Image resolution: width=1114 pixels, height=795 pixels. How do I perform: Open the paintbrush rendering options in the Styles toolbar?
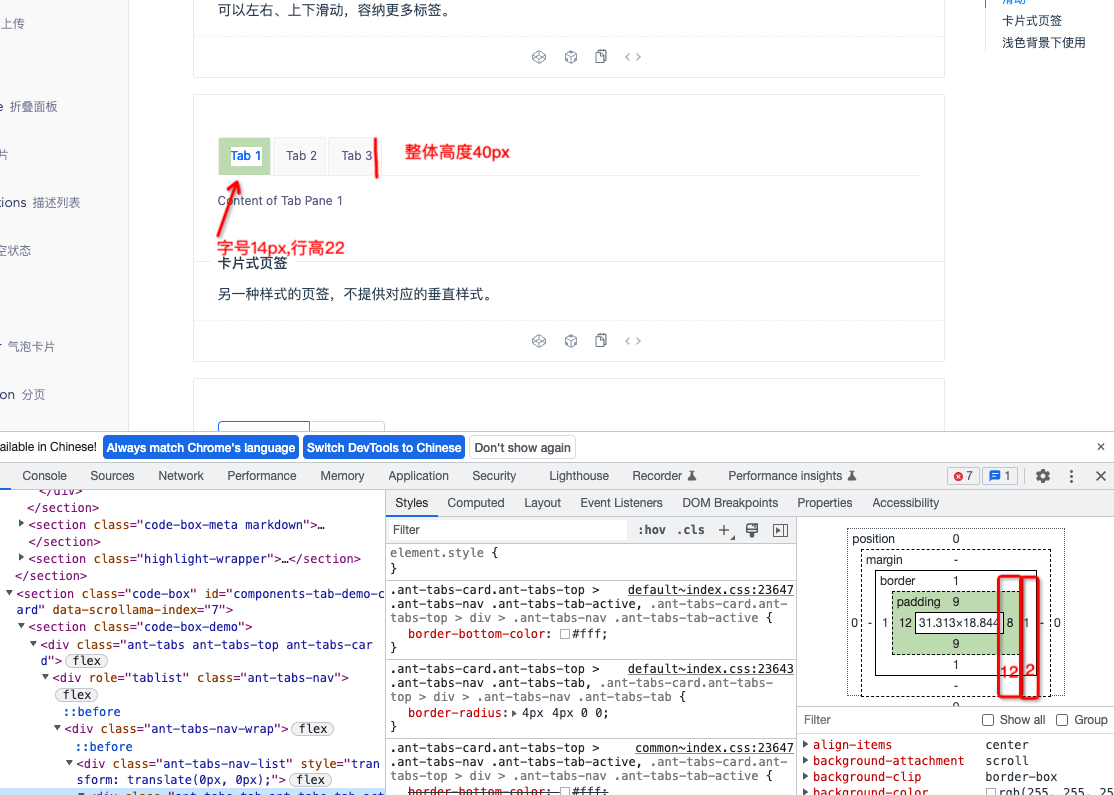(x=752, y=530)
